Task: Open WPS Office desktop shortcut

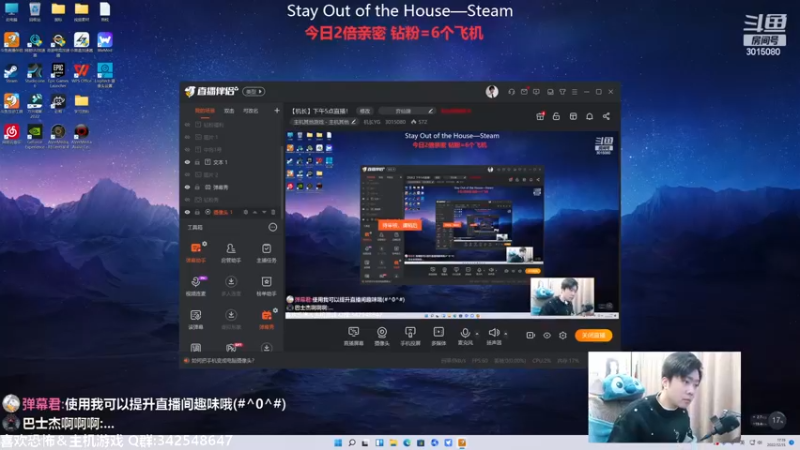Action: tap(81, 73)
